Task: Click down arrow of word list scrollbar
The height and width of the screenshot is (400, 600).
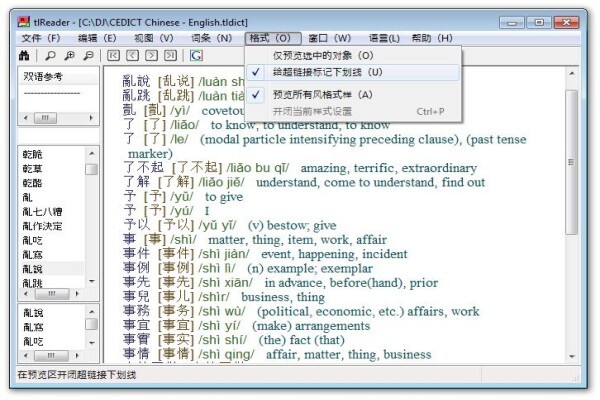Action: pos(92,282)
